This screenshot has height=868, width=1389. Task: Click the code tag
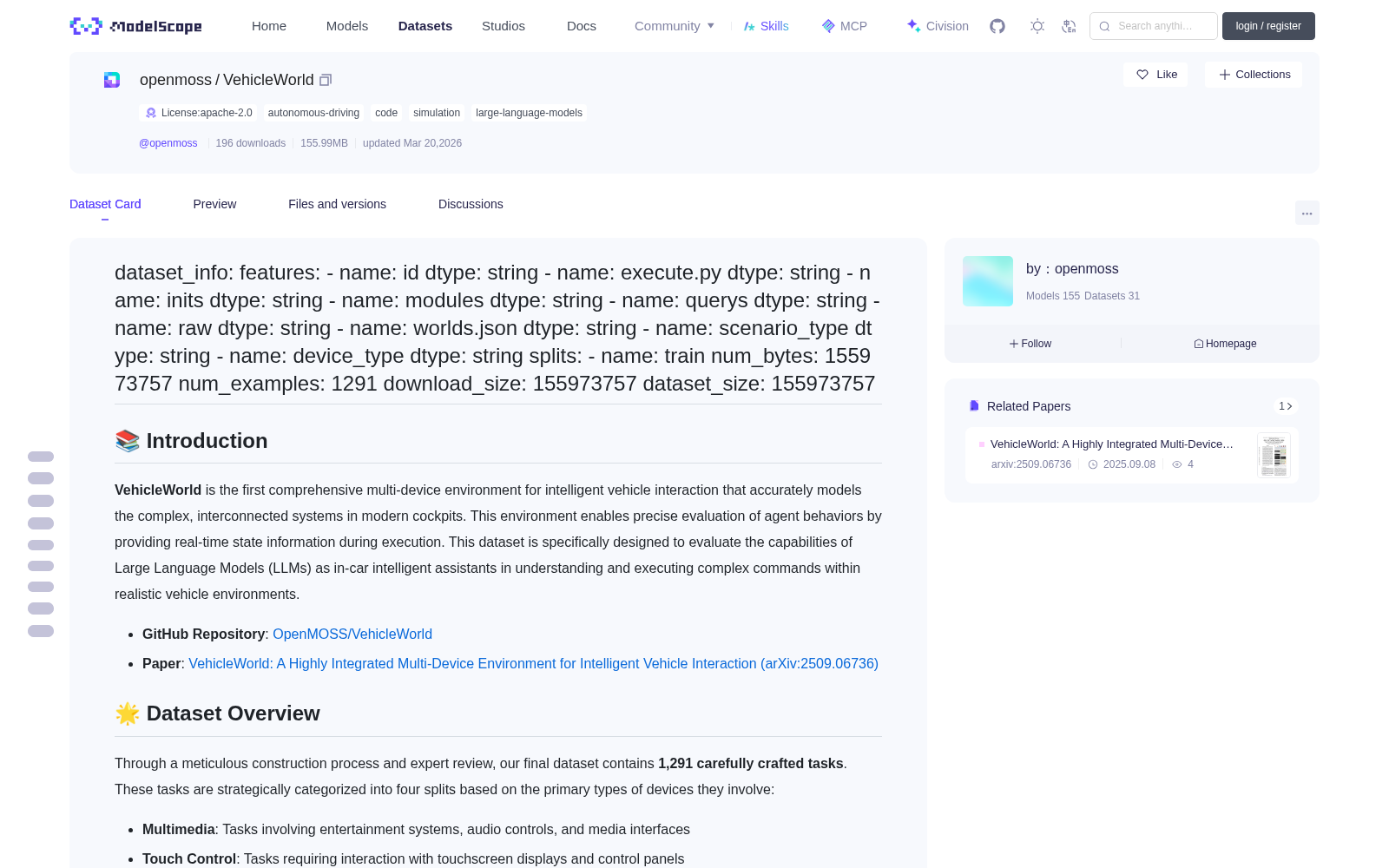[386, 113]
